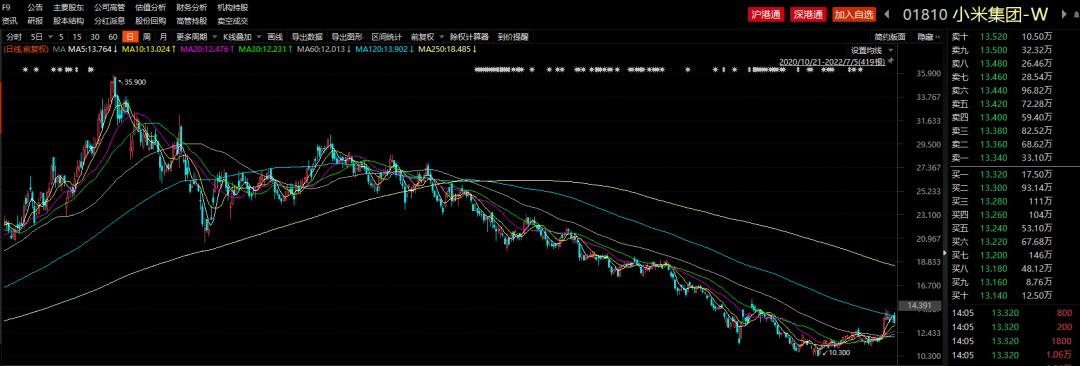Go to the previous stock arrow
Image resolution: width=1080 pixels, height=366 pixels.
[886, 14]
